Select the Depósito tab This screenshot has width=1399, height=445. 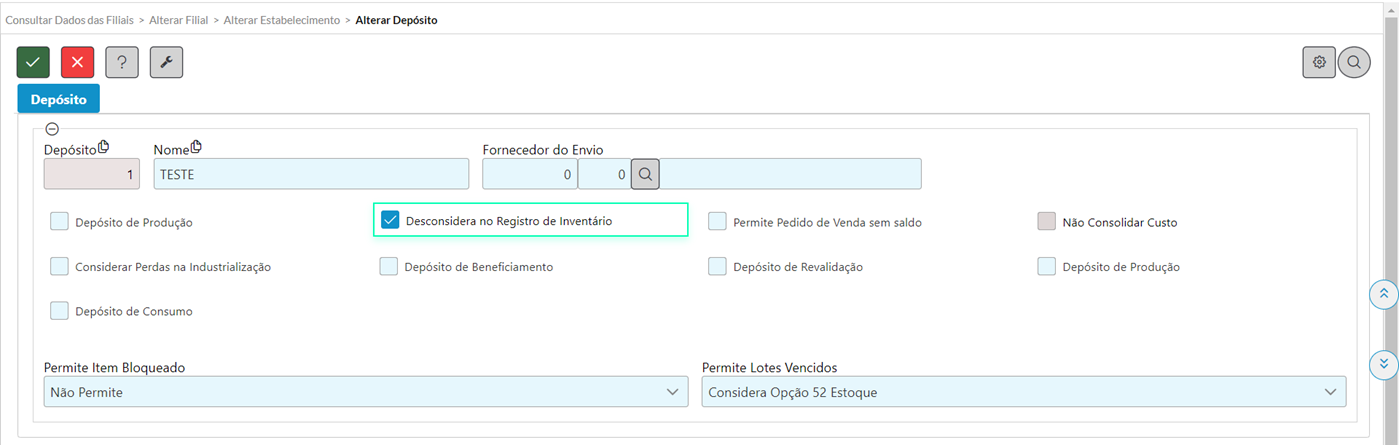pyautogui.click(x=59, y=100)
